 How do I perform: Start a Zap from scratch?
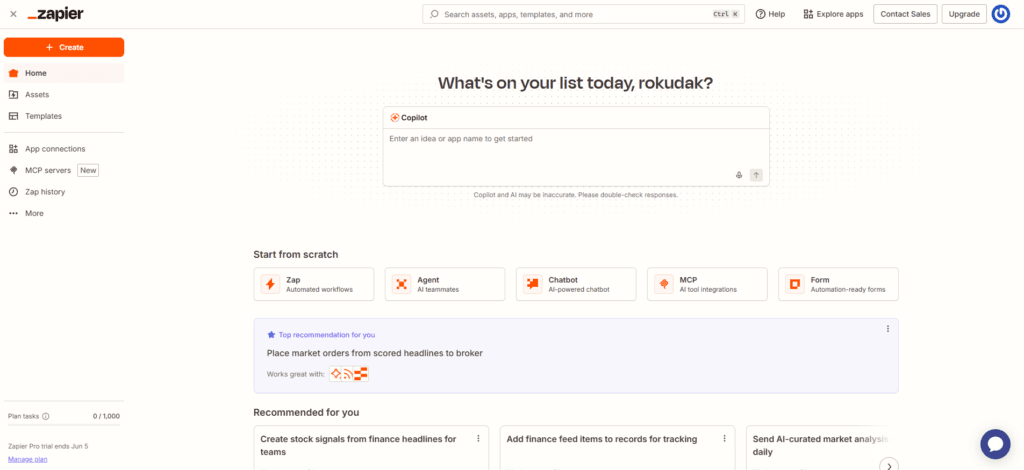coord(314,284)
